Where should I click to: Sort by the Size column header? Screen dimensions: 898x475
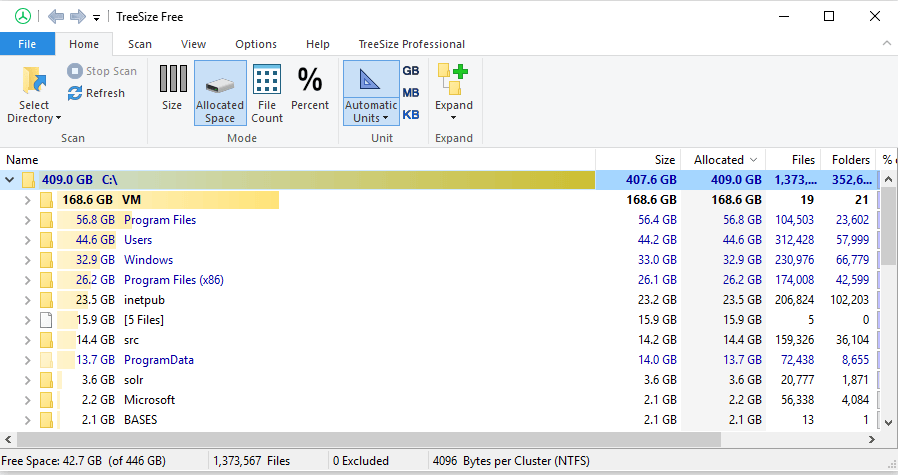(x=637, y=160)
